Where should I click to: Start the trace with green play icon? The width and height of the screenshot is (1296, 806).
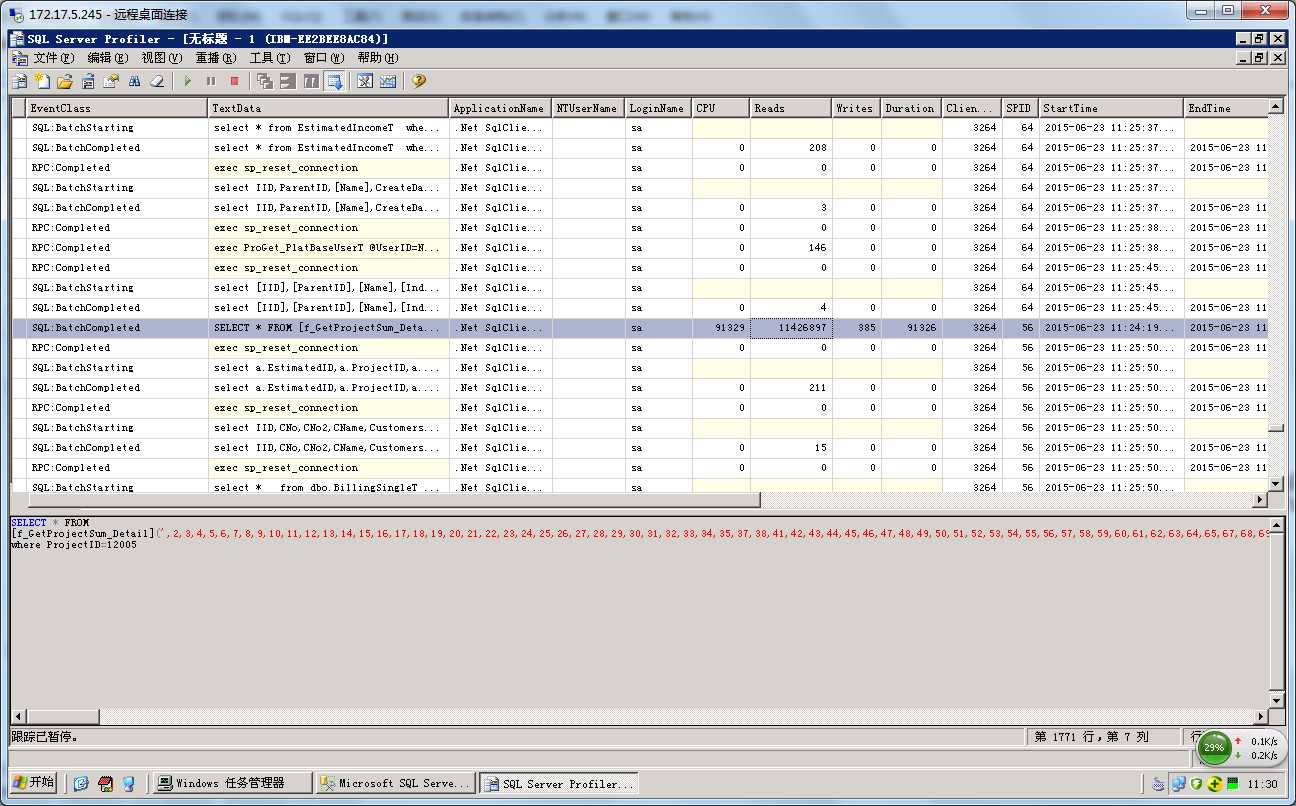click(187, 81)
